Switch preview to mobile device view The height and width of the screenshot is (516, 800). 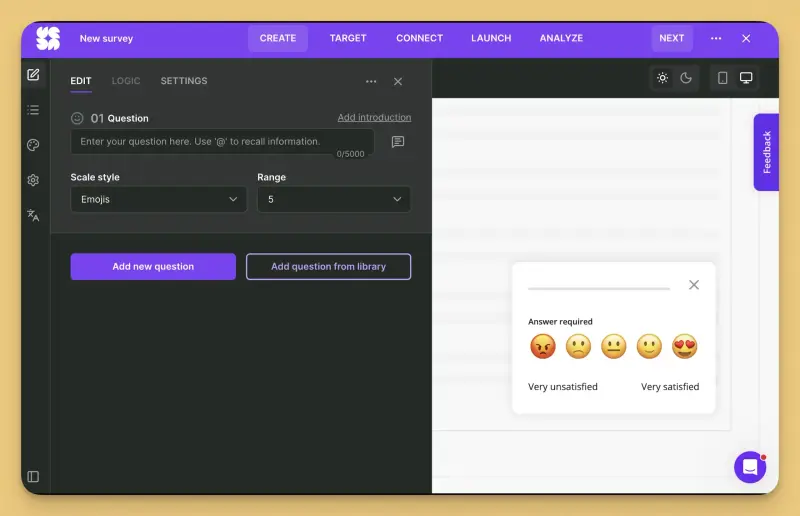click(722, 78)
